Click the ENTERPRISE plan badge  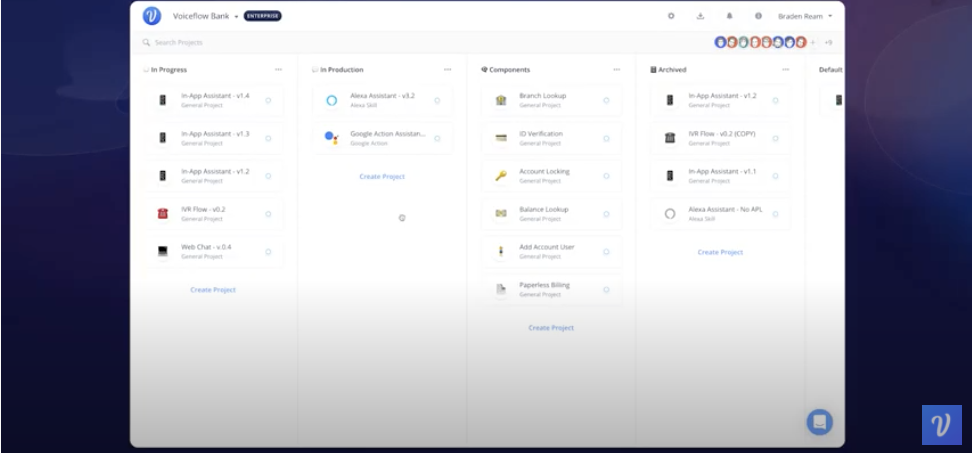263,16
